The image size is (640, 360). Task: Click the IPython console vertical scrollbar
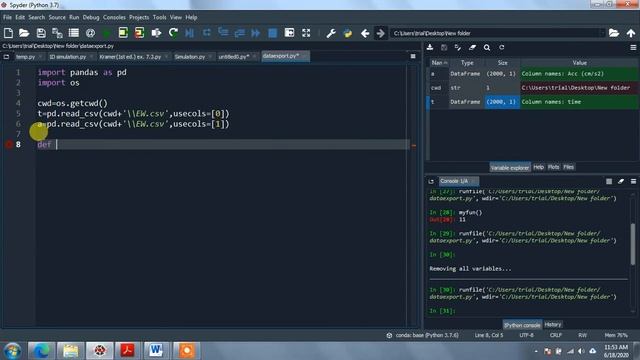point(633,244)
